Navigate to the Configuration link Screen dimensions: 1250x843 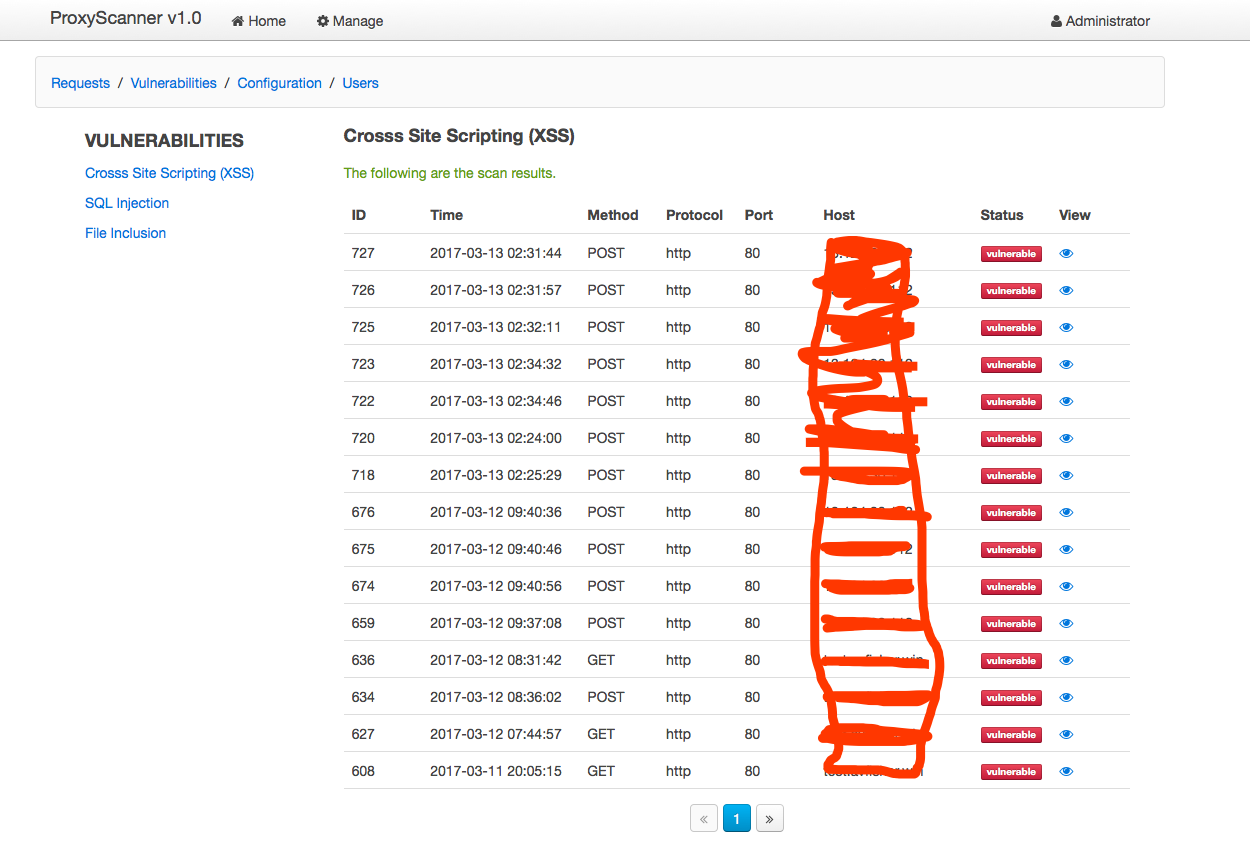279,83
